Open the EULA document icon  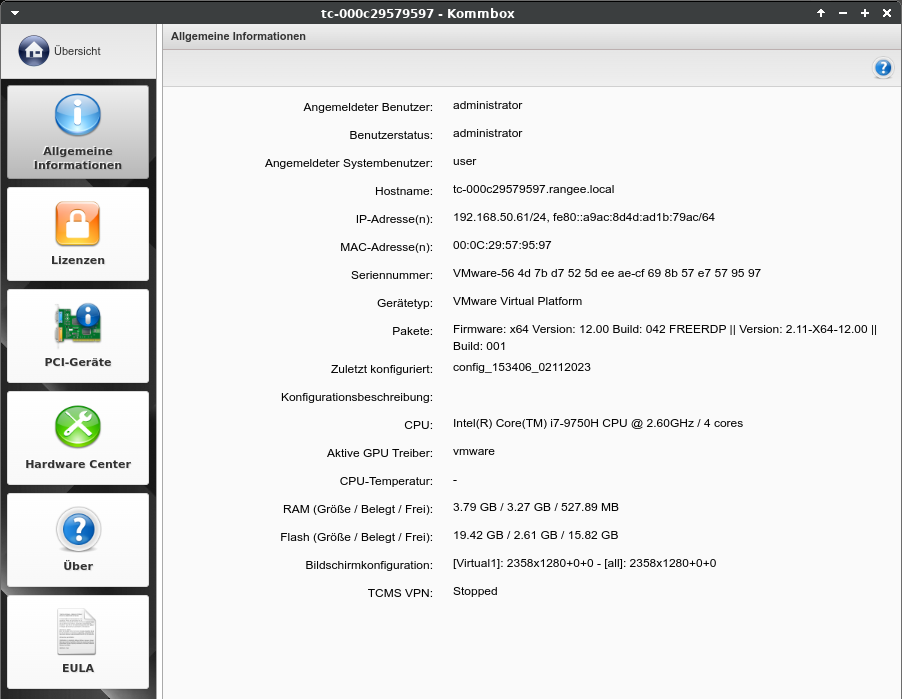point(77,632)
